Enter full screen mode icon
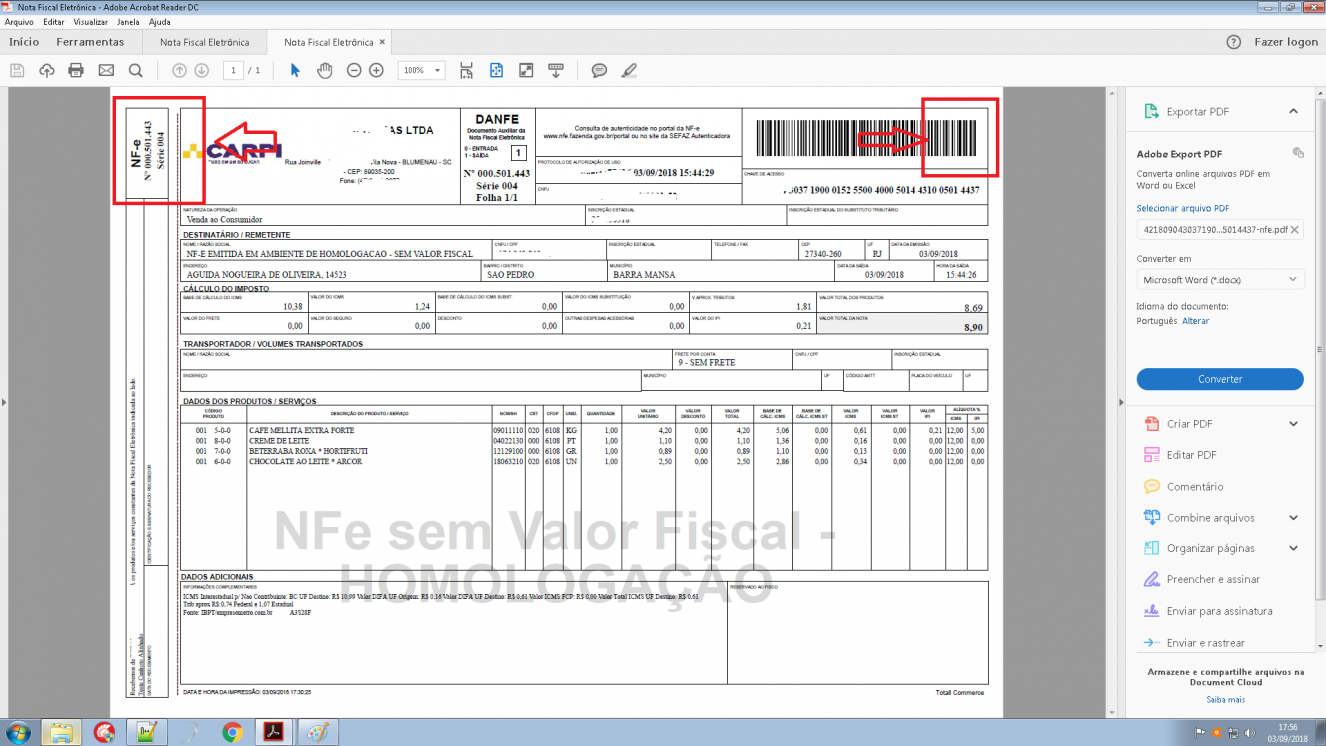This screenshot has width=1326, height=746. [x=526, y=70]
